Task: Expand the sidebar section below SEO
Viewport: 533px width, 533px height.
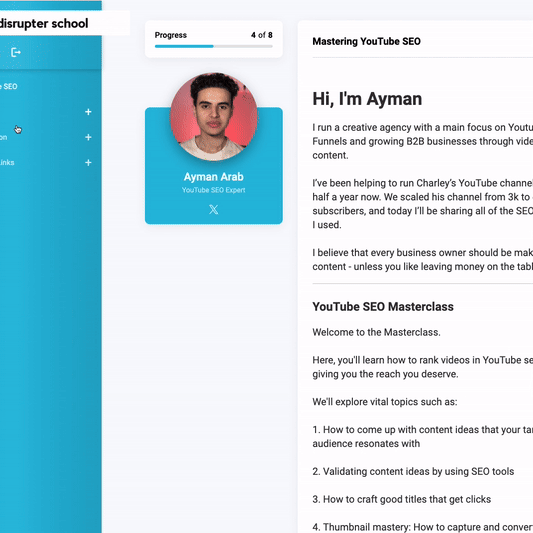Action: coord(88,112)
